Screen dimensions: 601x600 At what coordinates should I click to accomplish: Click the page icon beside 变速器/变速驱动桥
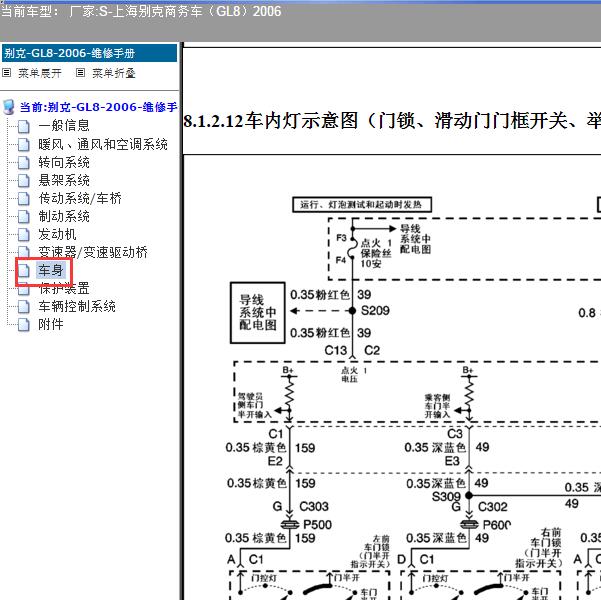23,252
